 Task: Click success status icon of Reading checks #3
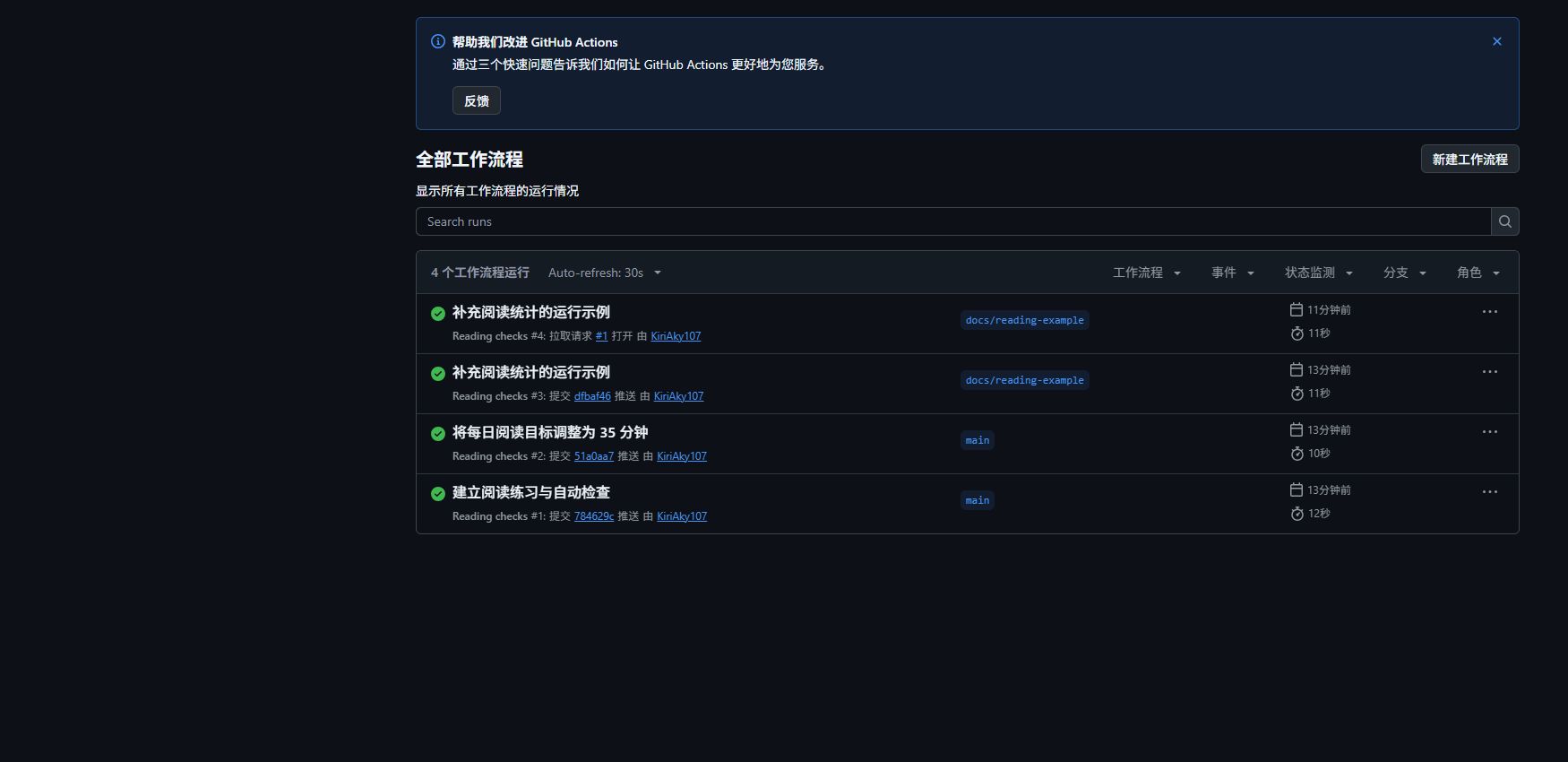pos(438,374)
